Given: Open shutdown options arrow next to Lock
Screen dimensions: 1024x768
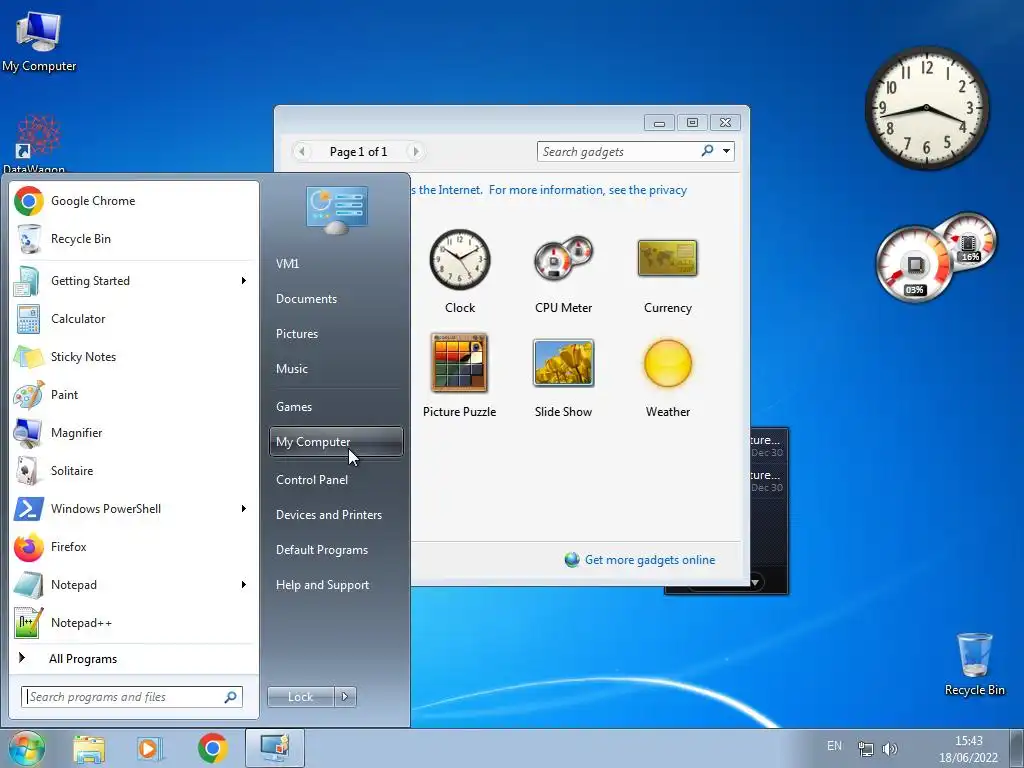Looking at the screenshot, I should [345, 697].
